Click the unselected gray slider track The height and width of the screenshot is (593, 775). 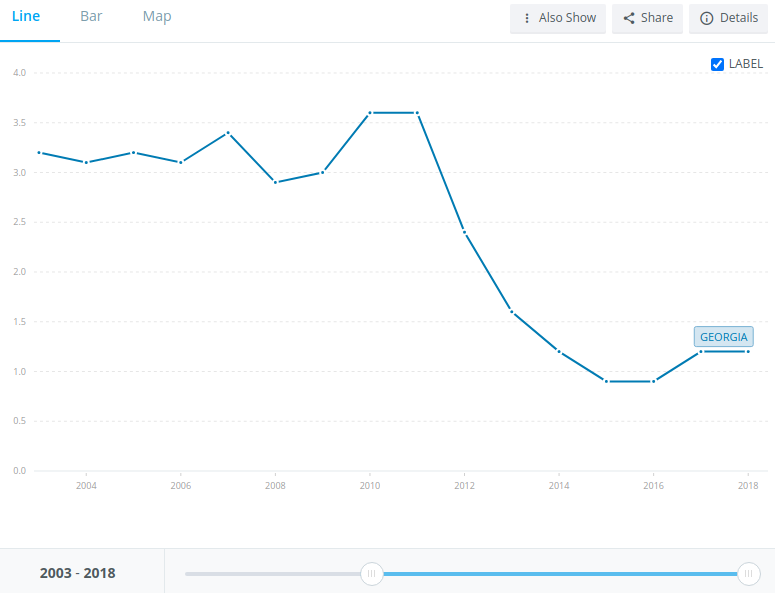tap(272, 573)
